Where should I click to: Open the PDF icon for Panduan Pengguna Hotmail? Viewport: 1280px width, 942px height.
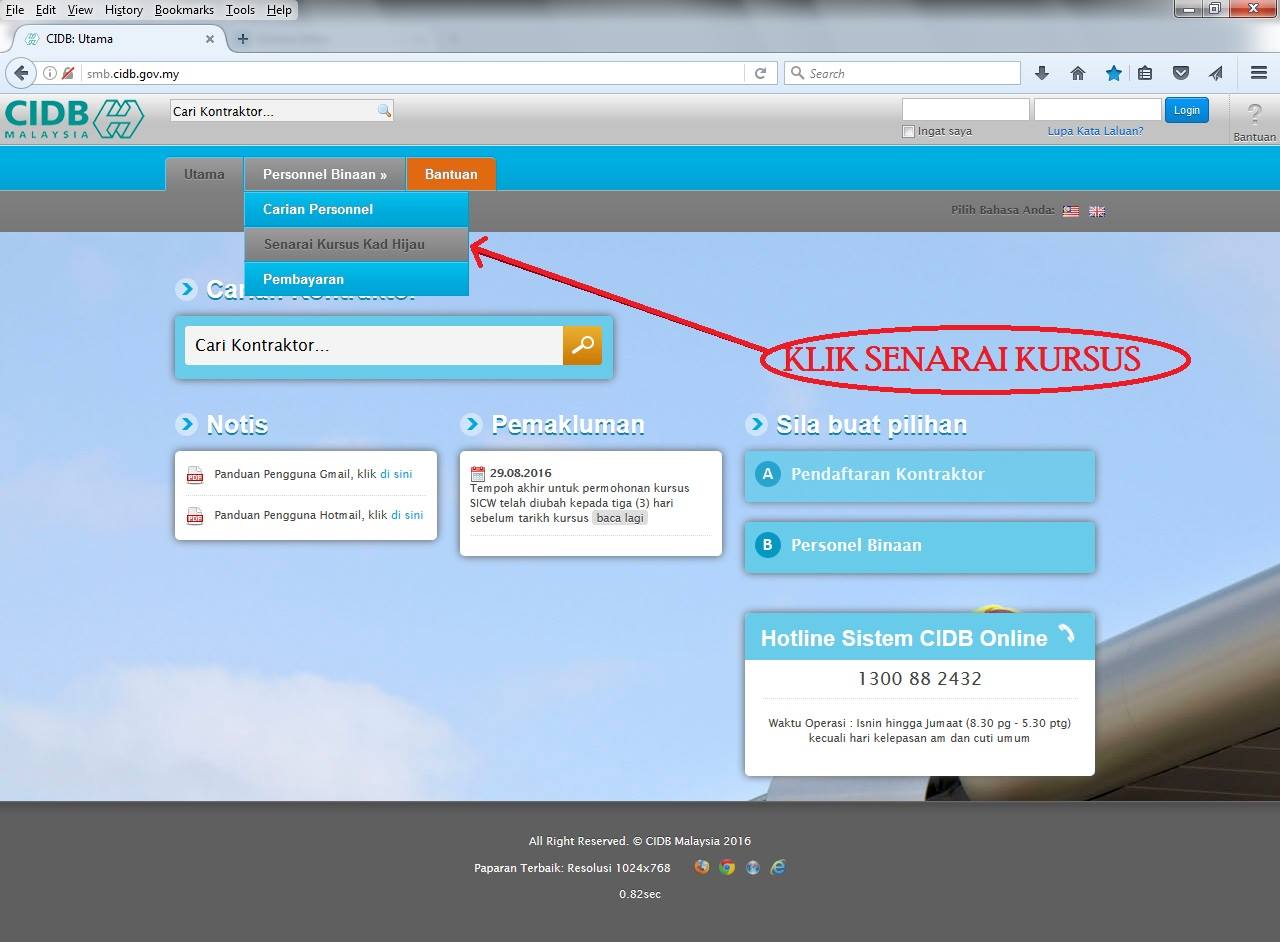coord(195,516)
